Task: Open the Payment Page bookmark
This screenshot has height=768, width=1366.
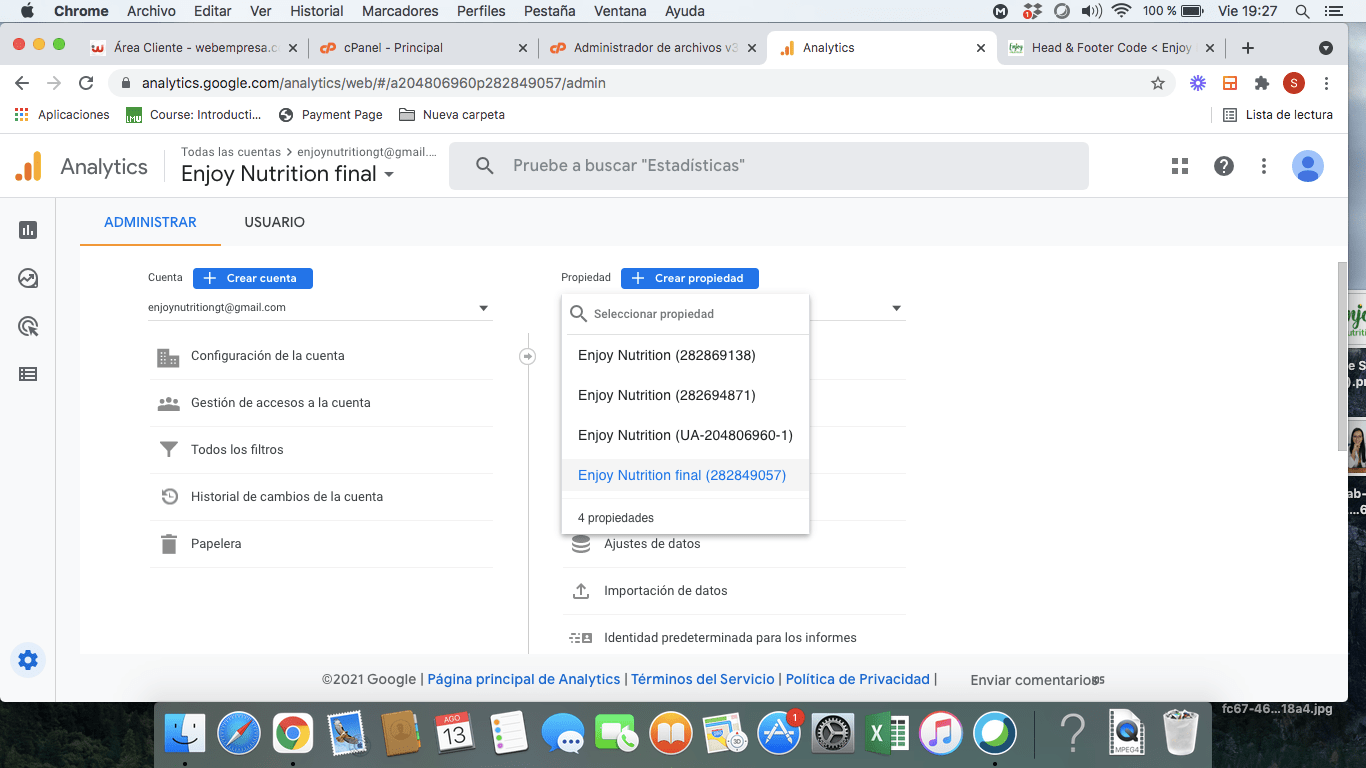Action: (x=331, y=115)
